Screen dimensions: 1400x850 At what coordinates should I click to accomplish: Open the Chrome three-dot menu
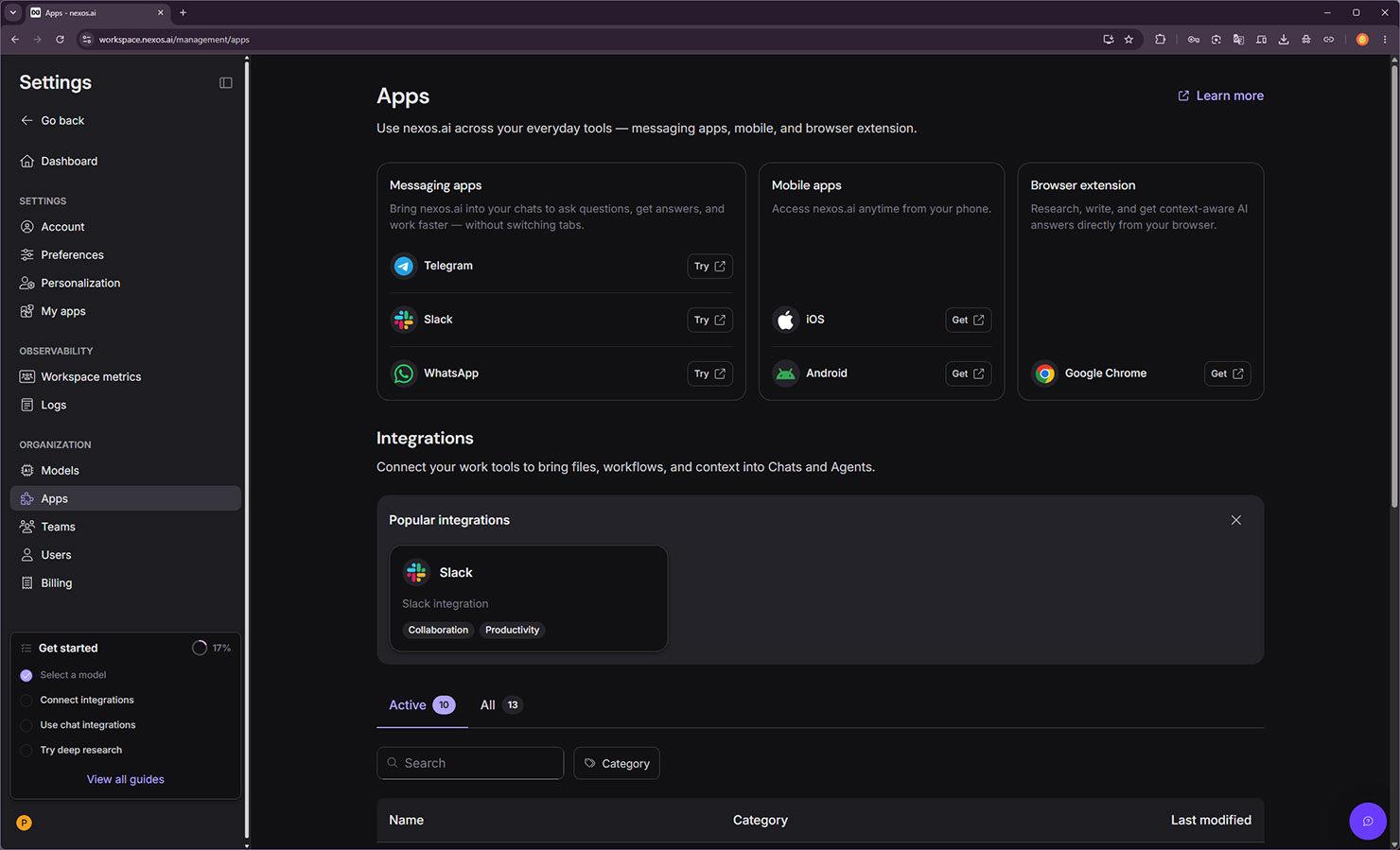(1385, 40)
